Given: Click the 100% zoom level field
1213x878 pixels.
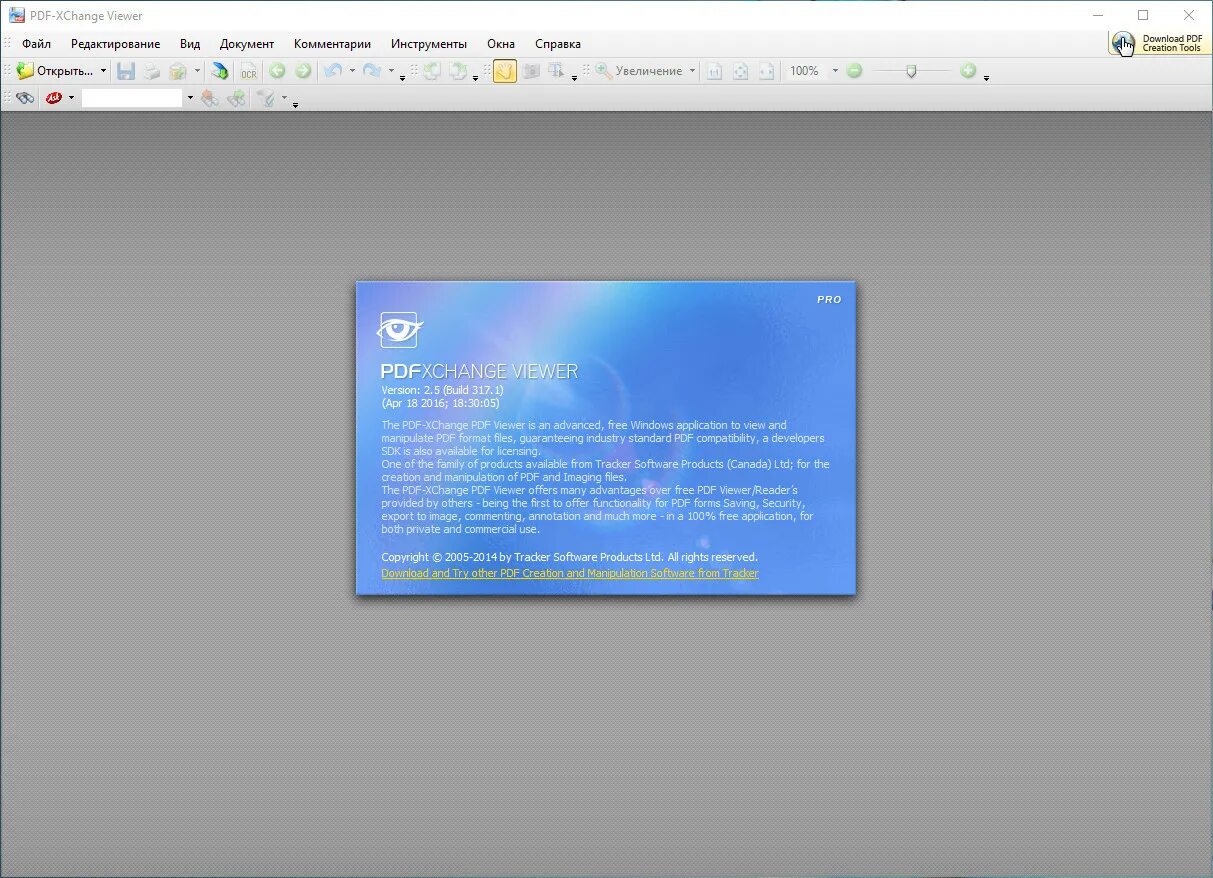Looking at the screenshot, I should pyautogui.click(x=806, y=71).
